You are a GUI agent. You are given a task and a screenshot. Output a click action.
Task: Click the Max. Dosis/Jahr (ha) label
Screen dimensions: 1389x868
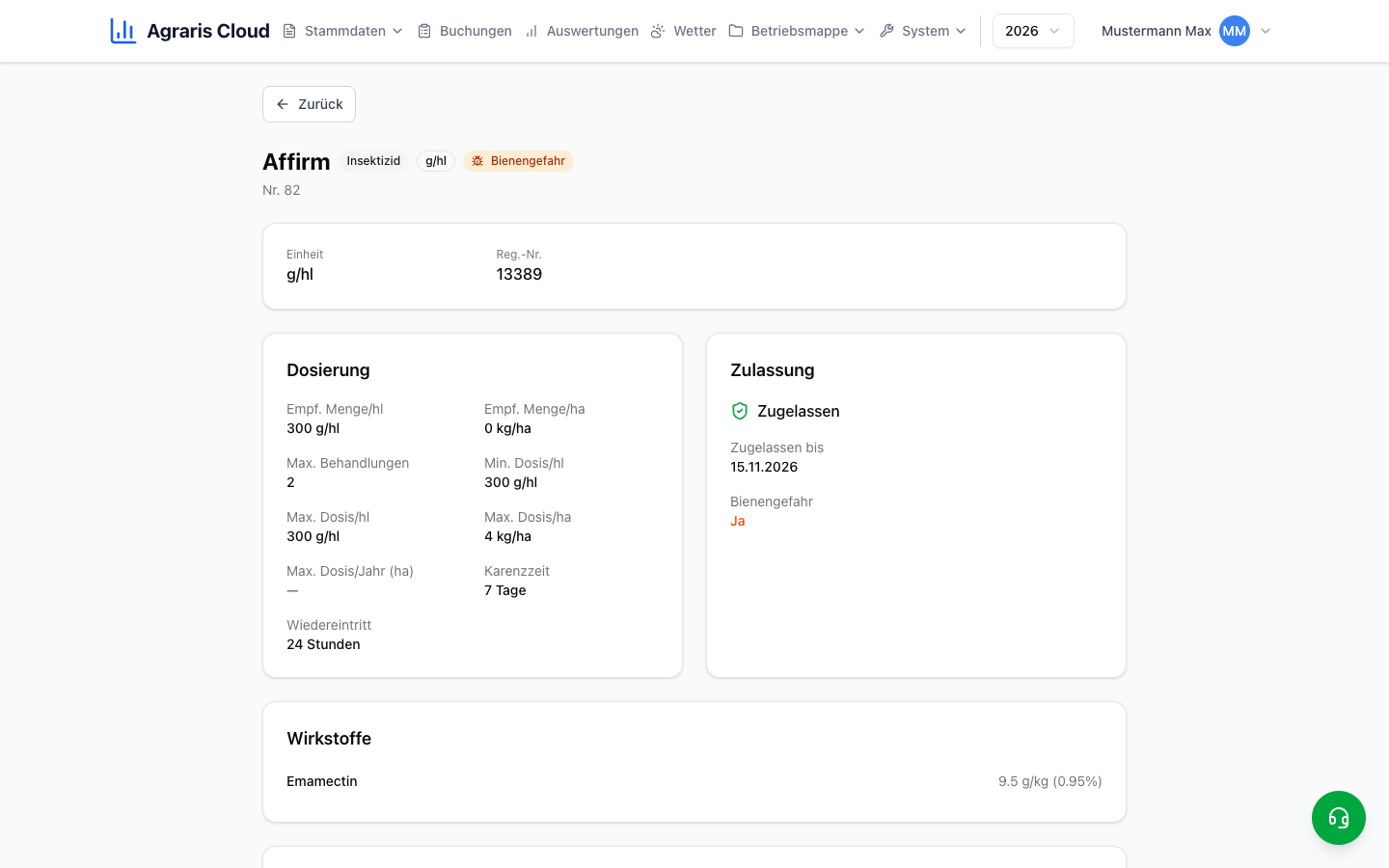[x=350, y=571]
